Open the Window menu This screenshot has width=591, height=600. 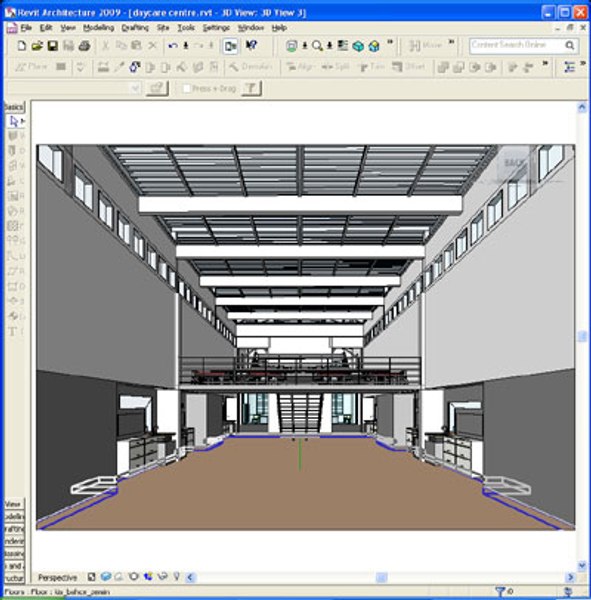pyautogui.click(x=251, y=28)
